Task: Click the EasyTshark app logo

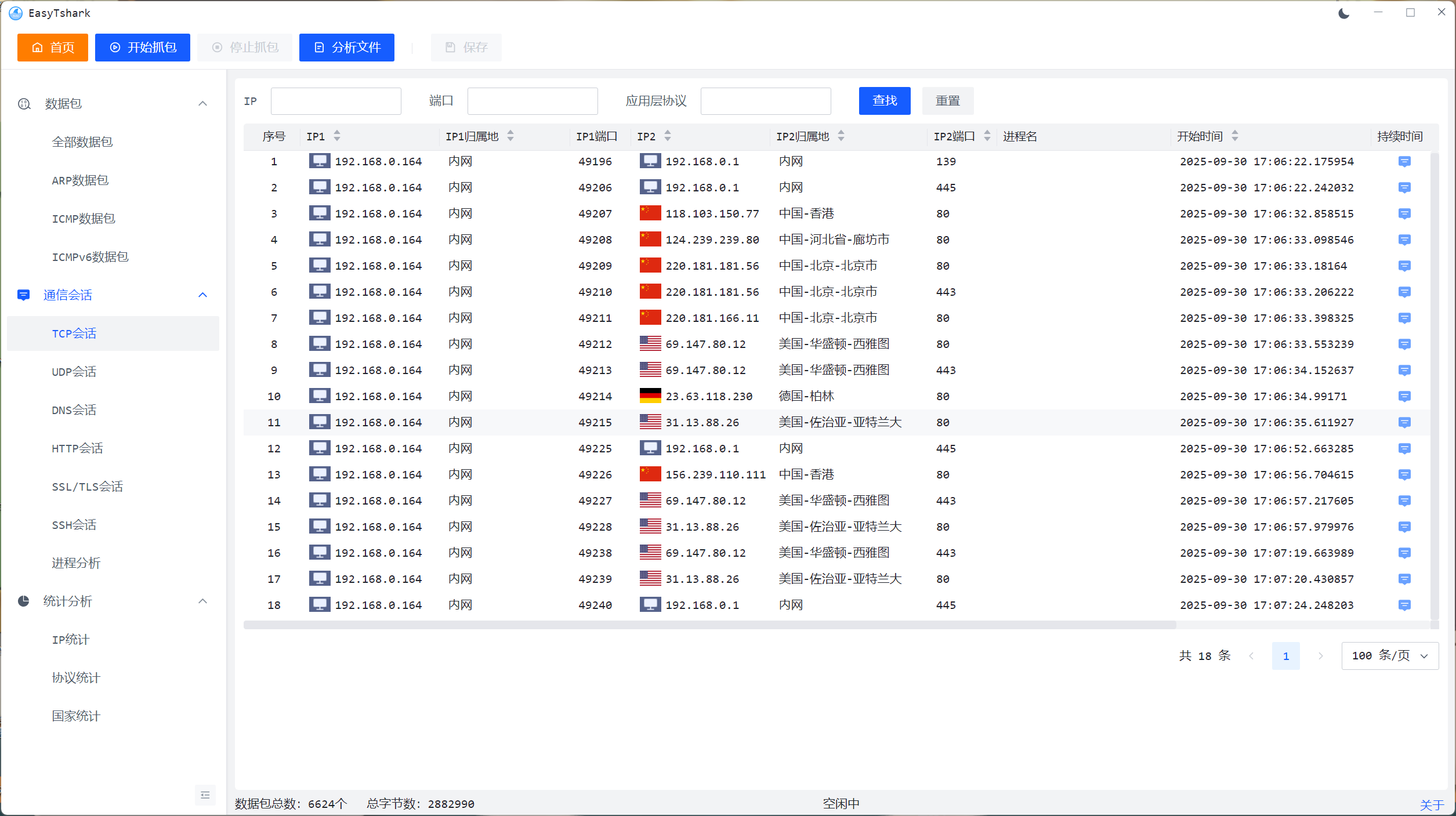Action: (16, 13)
